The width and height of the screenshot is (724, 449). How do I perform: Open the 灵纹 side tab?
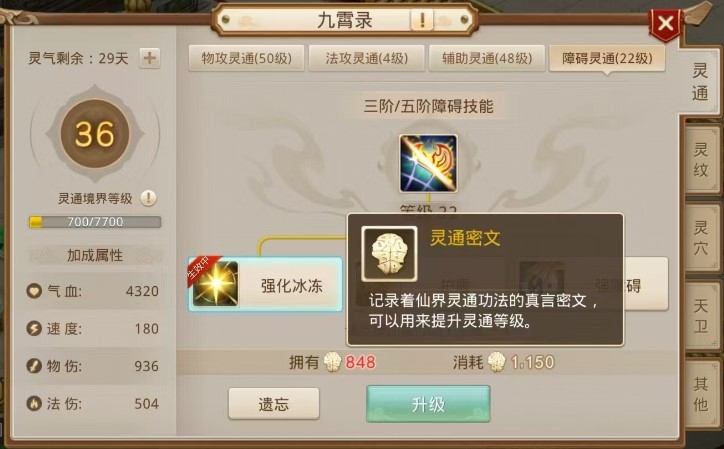[701, 160]
